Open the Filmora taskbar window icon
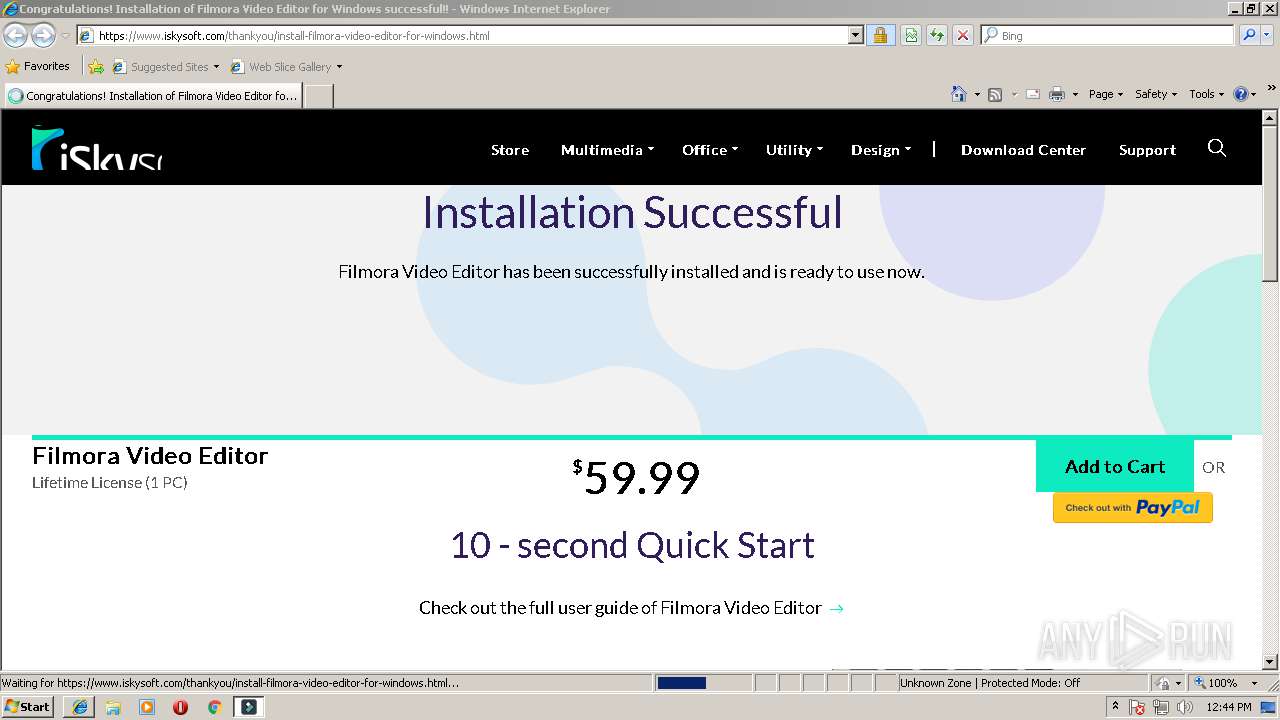 (x=249, y=707)
